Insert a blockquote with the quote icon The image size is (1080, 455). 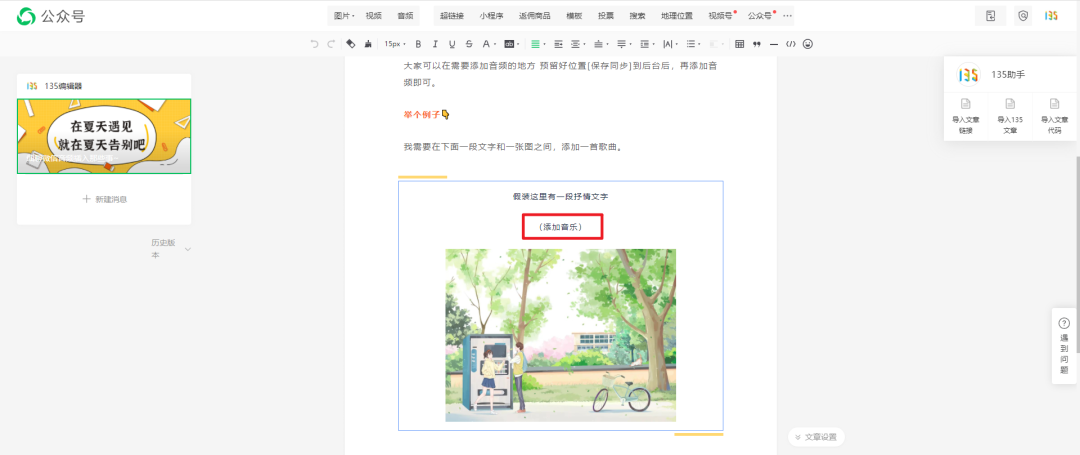[757, 44]
